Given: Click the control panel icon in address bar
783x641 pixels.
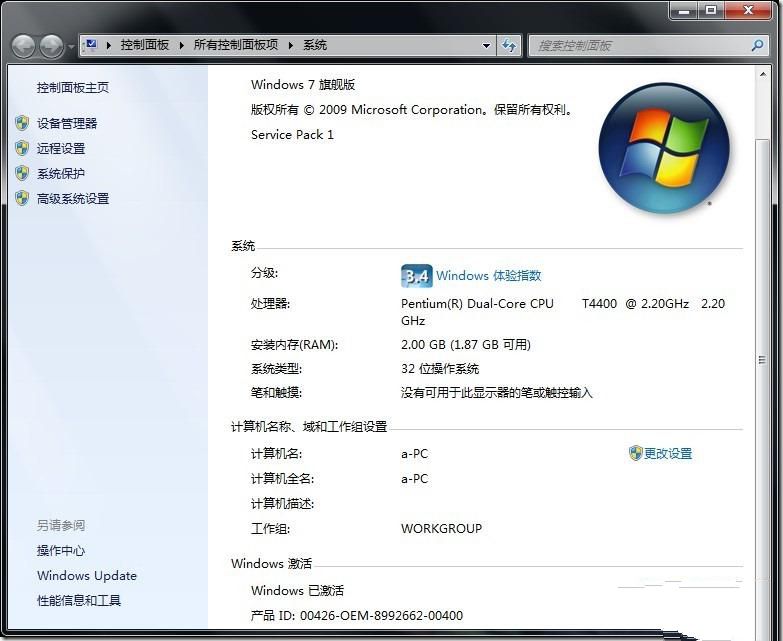Looking at the screenshot, I should click(92, 45).
